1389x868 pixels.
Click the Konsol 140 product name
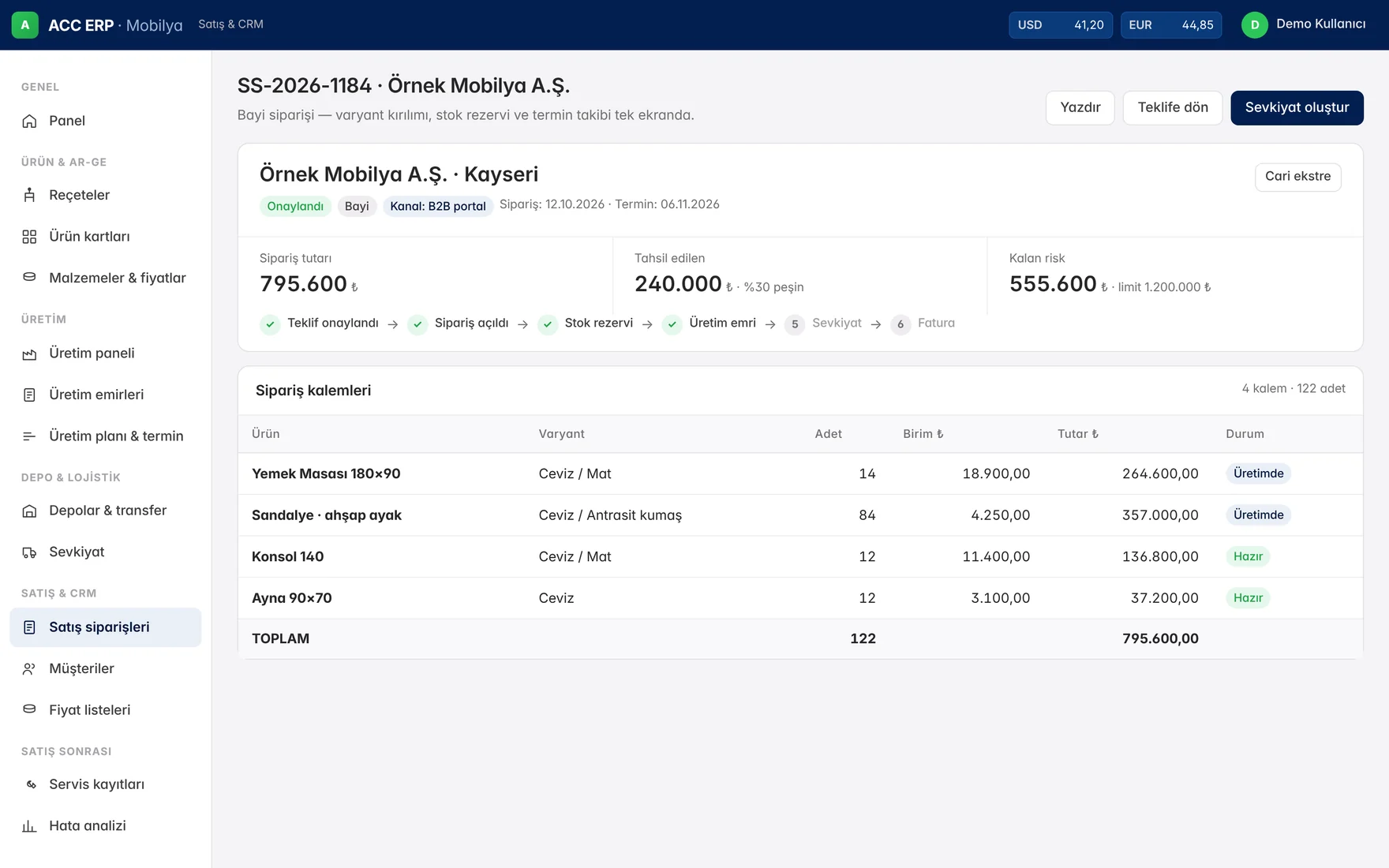[287, 556]
